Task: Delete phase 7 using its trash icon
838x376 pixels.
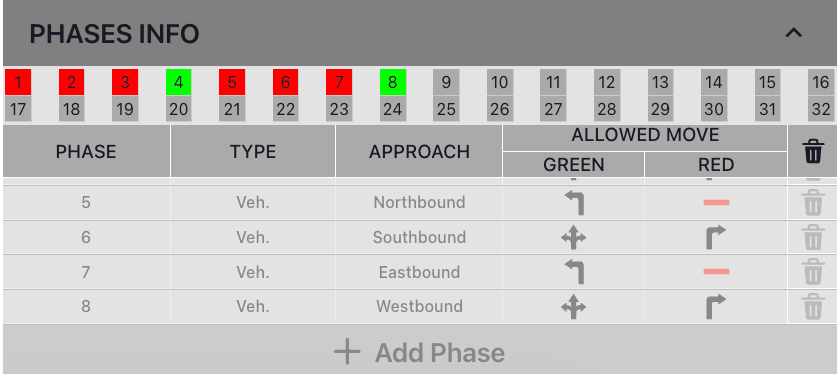Action: (812, 272)
